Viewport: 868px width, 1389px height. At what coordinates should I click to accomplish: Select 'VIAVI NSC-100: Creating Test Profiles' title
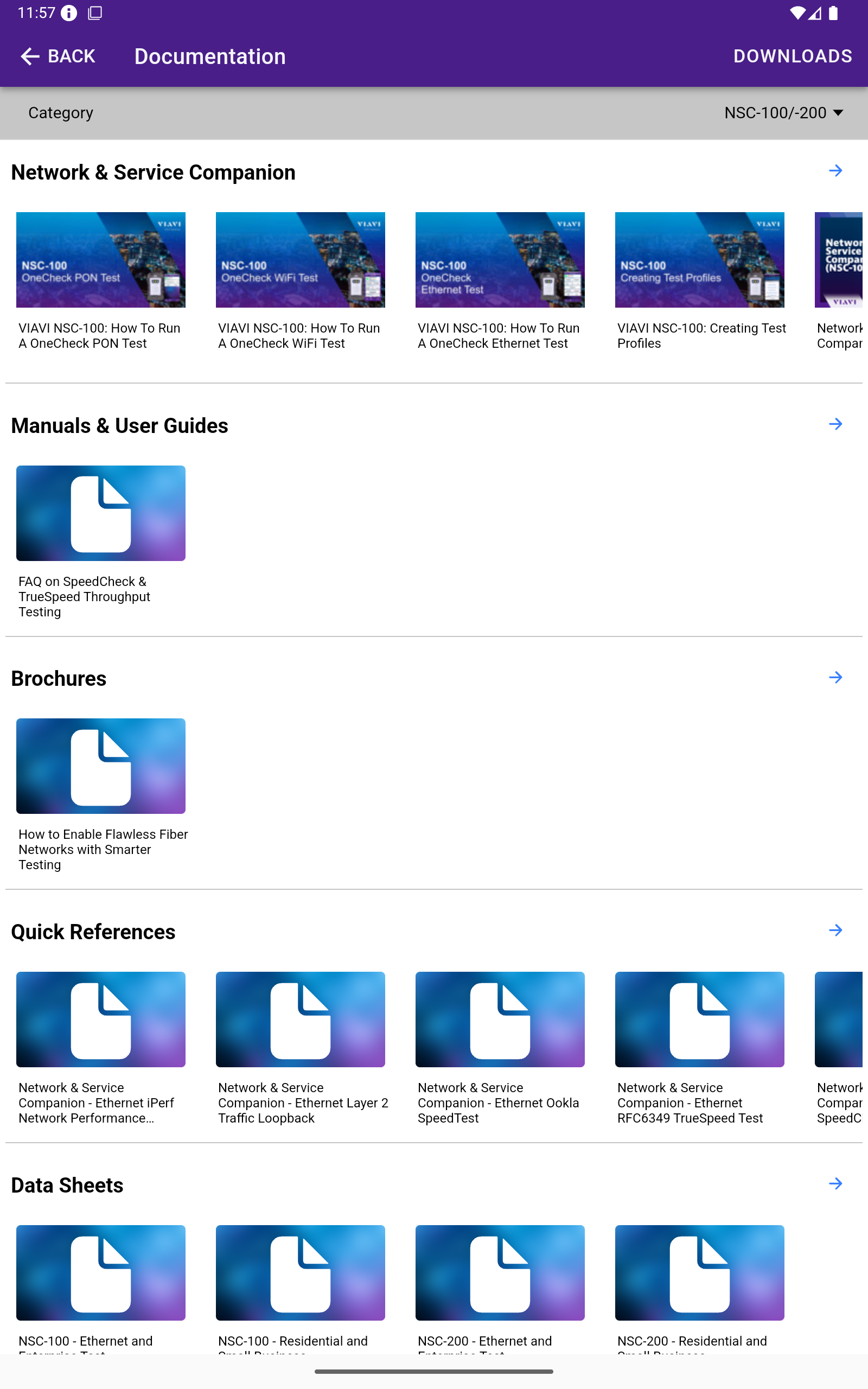click(x=701, y=336)
